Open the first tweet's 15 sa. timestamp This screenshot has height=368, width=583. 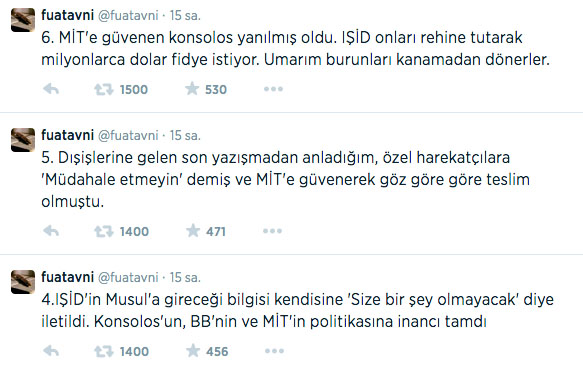pos(185,15)
